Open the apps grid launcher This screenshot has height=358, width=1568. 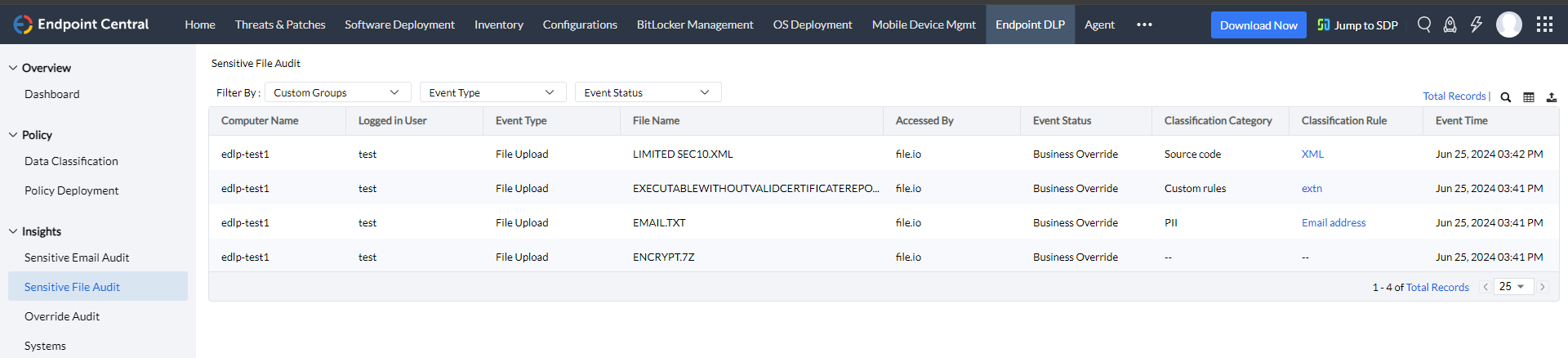(1544, 25)
